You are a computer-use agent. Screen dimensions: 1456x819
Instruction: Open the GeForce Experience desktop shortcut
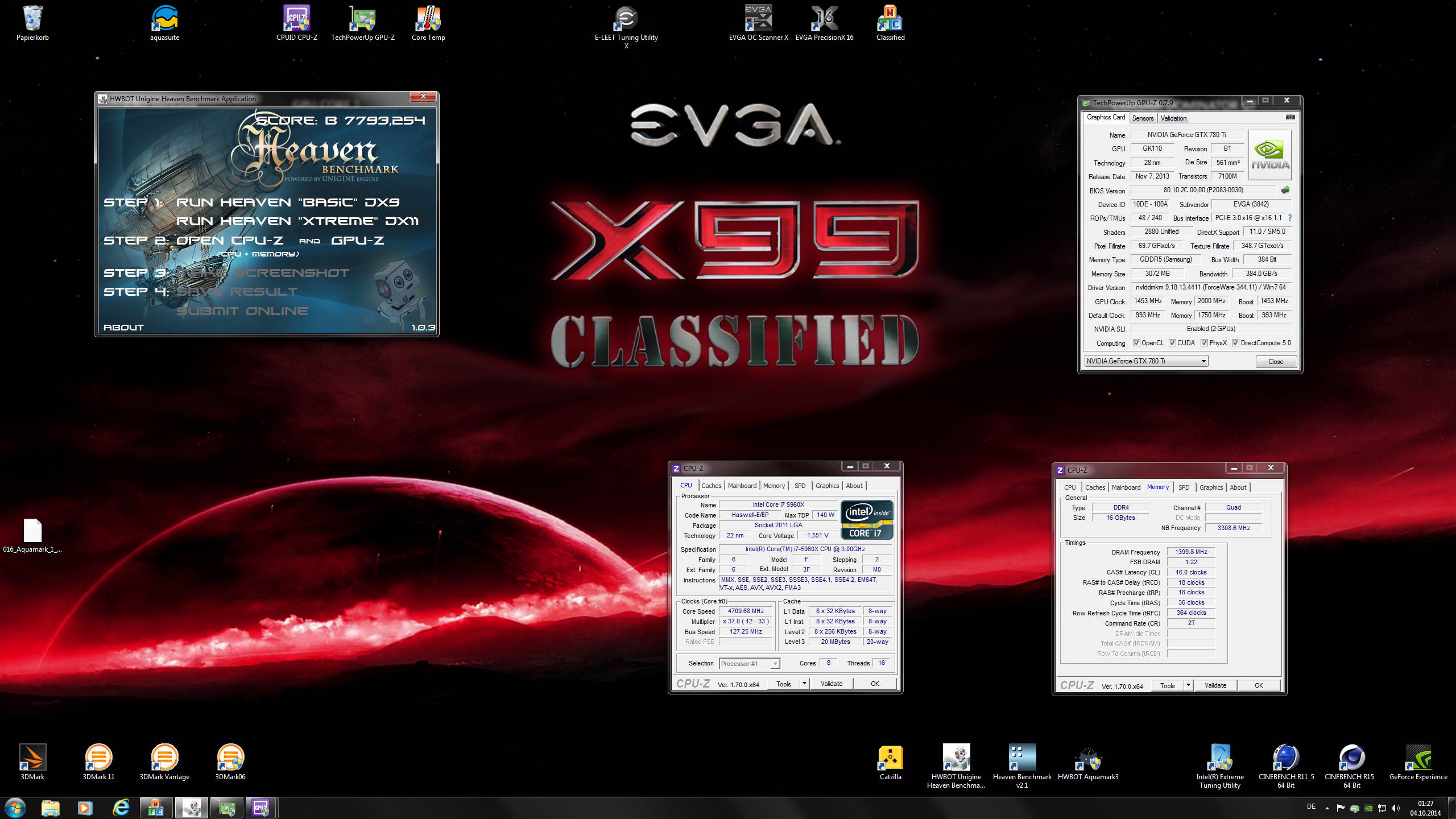tap(1418, 762)
